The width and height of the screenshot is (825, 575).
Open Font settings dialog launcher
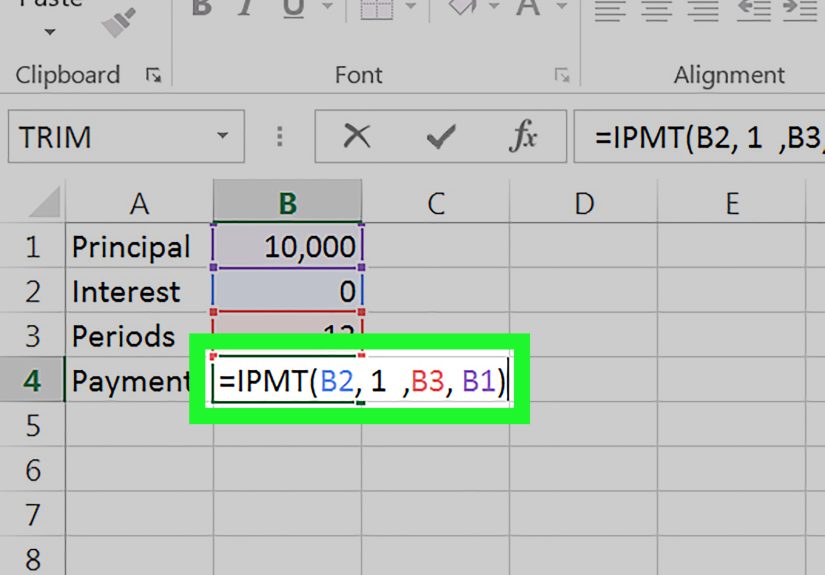click(x=561, y=75)
